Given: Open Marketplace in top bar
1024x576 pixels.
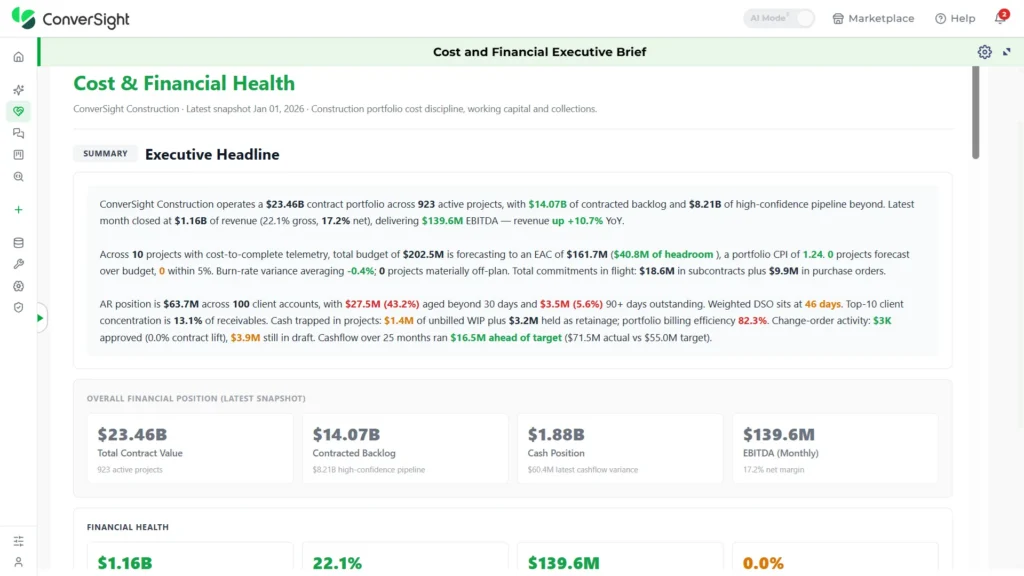Looking at the screenshot, I should click(x=873, y=18).
